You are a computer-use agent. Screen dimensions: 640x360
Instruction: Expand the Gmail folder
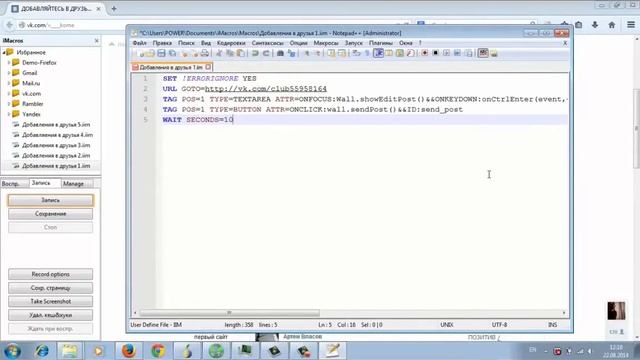coord(9,73)
